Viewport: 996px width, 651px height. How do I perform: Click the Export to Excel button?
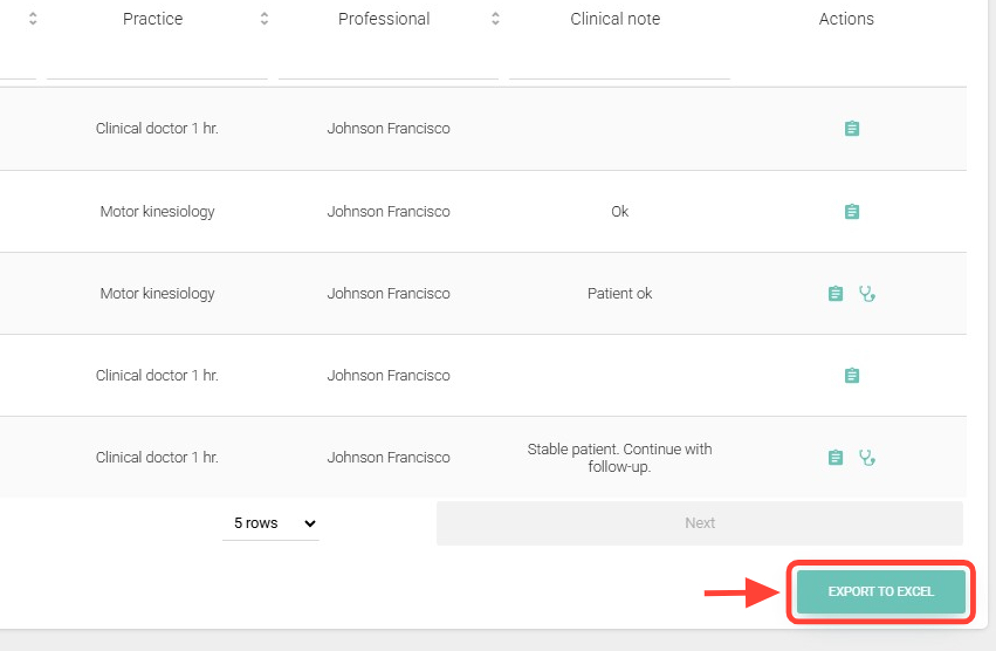tap(880, 592)
